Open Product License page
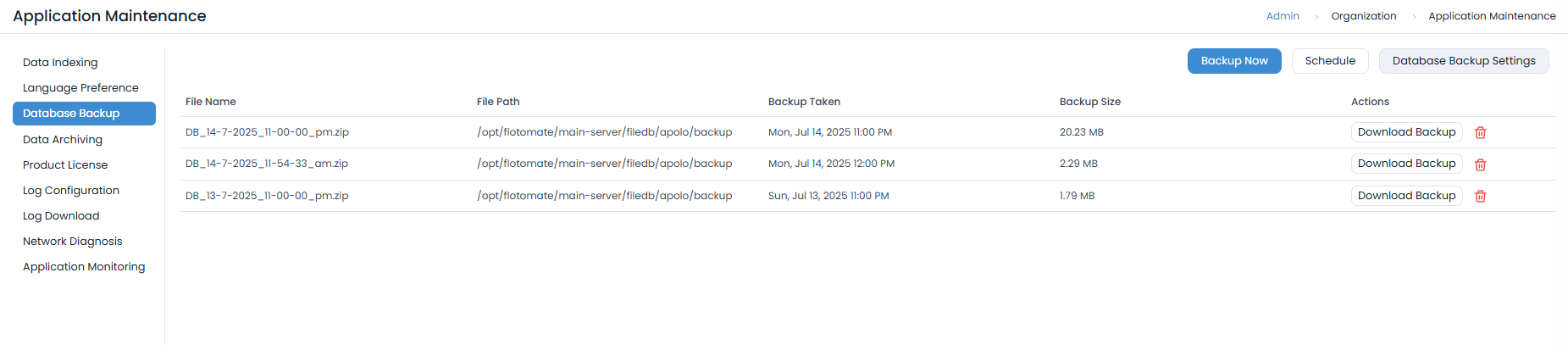 click(x=65, y=165)
